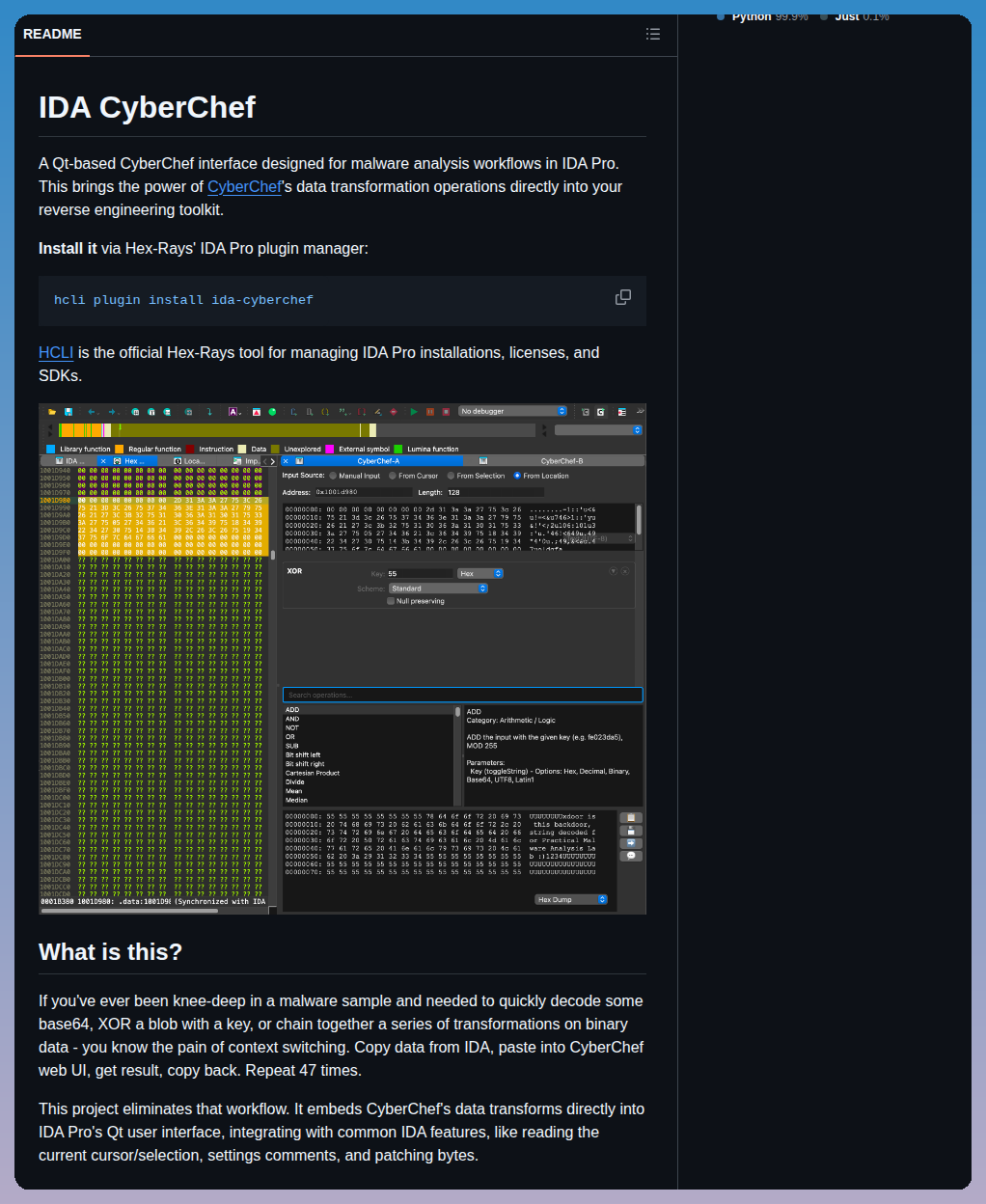Copy the hcli plugin install command

tap(623, 297)
